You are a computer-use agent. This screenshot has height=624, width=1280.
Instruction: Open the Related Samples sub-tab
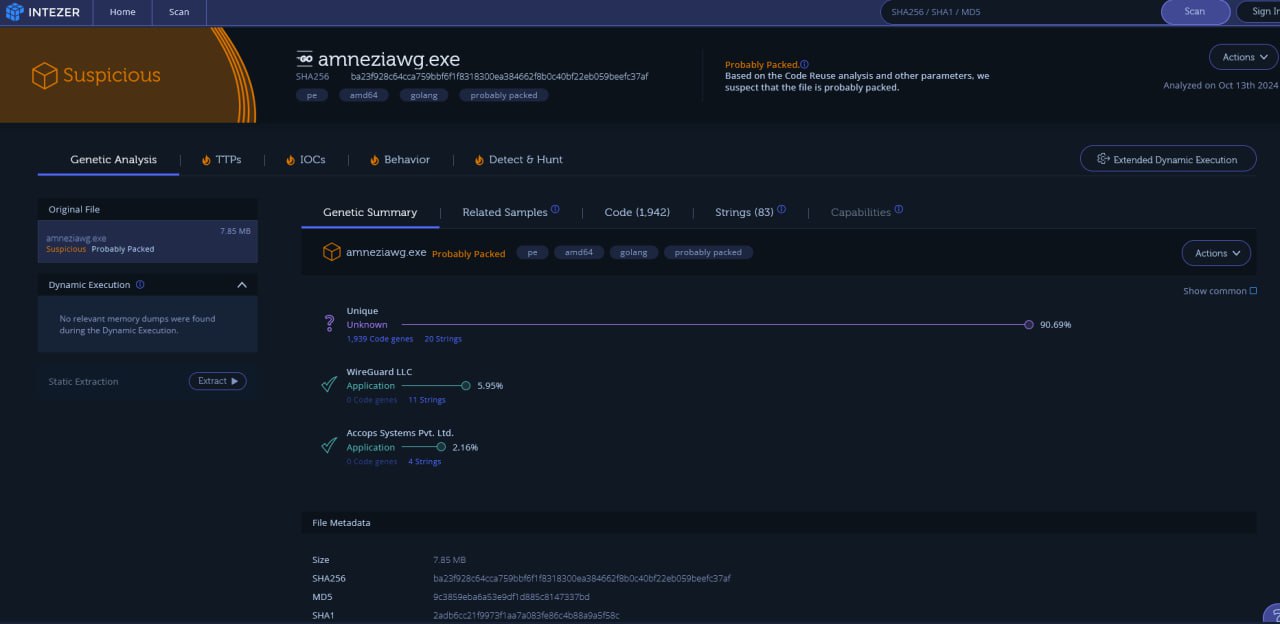tap(505, 212)
